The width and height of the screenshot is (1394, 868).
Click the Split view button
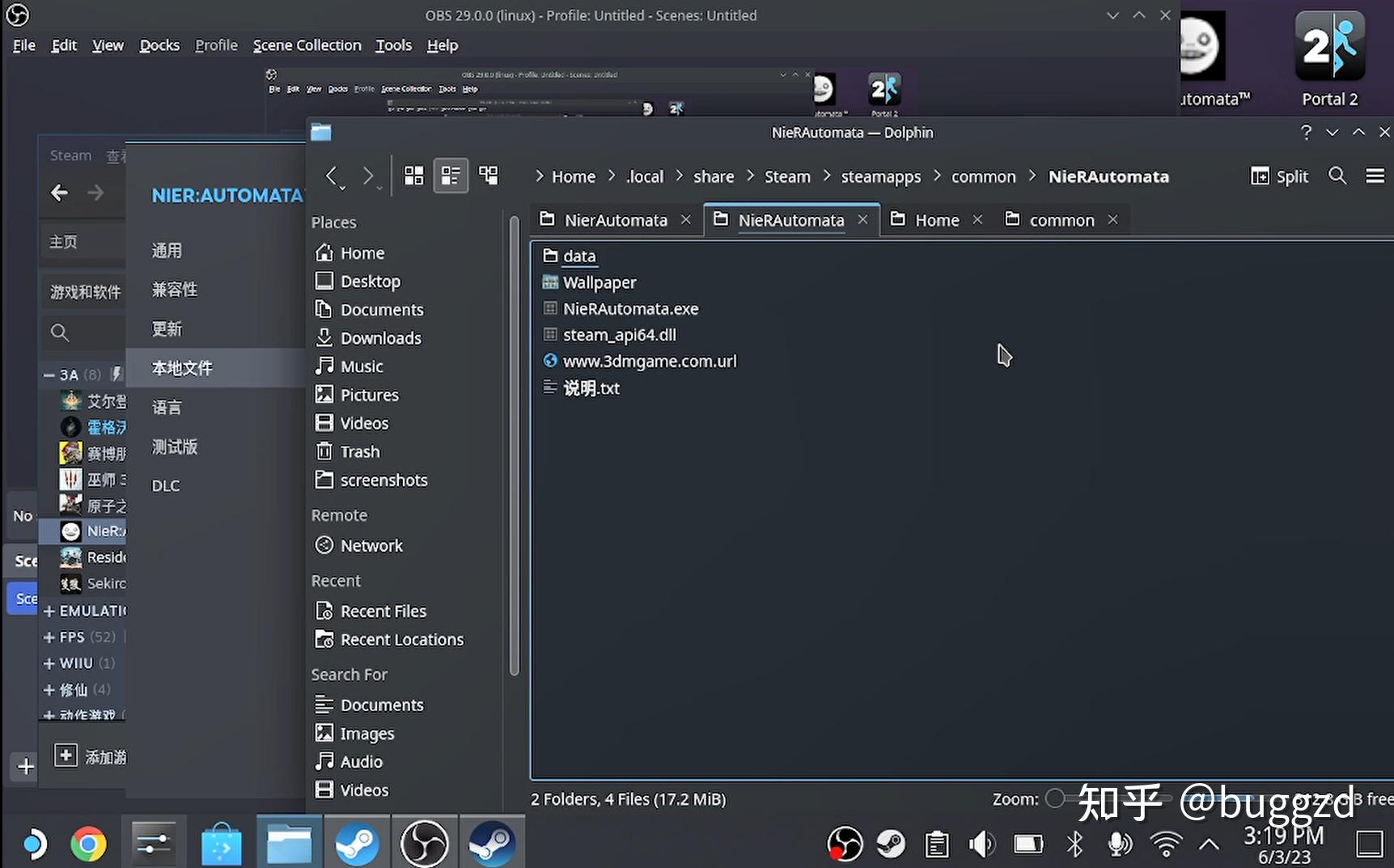coord(1279,176)
